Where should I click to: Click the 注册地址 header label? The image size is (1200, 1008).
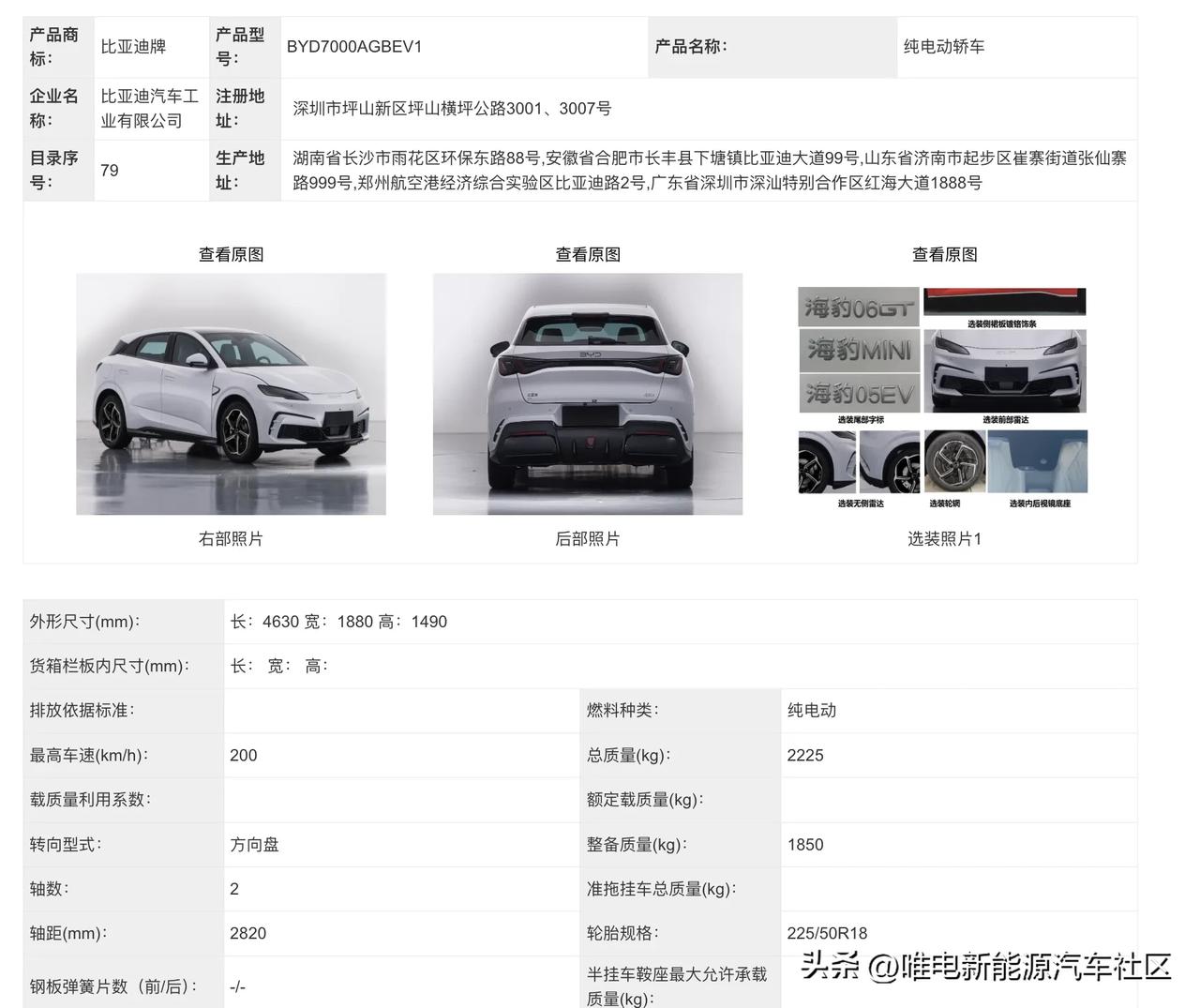tap(240, 108)
